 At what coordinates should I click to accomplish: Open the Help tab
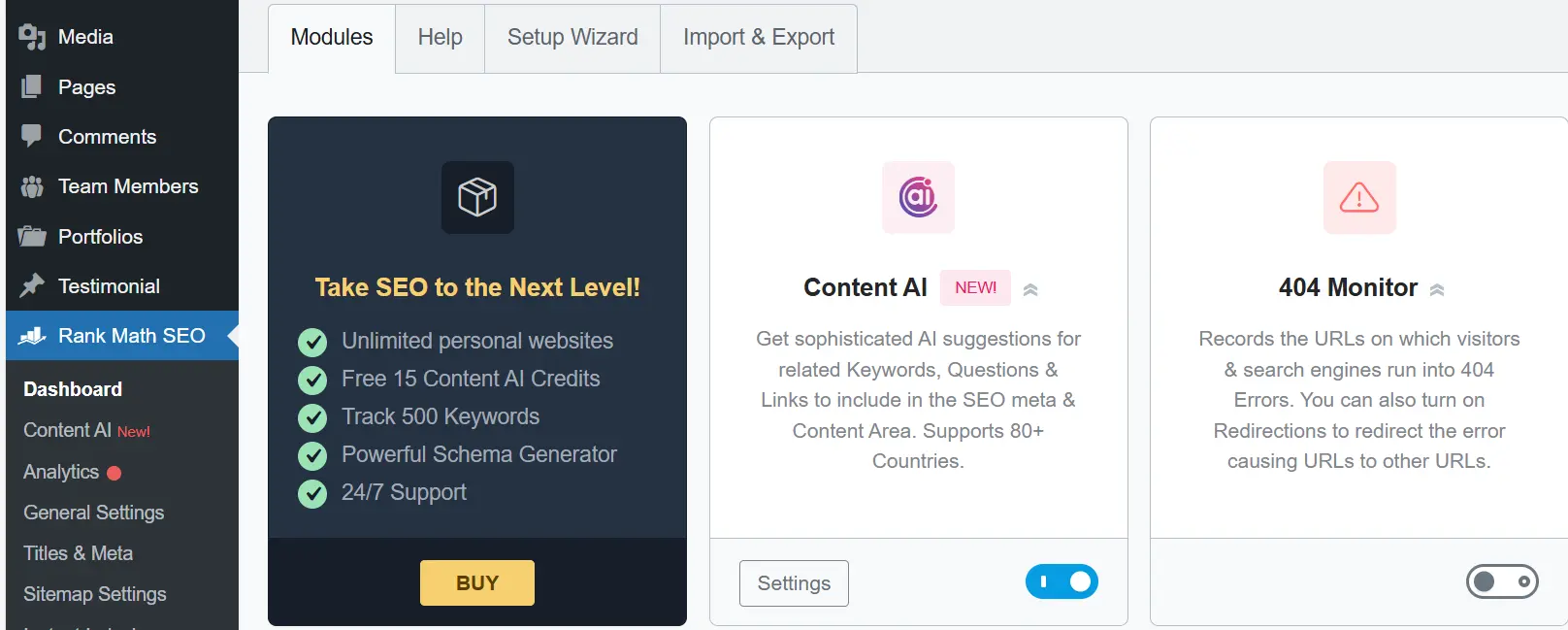click(440, 38)
